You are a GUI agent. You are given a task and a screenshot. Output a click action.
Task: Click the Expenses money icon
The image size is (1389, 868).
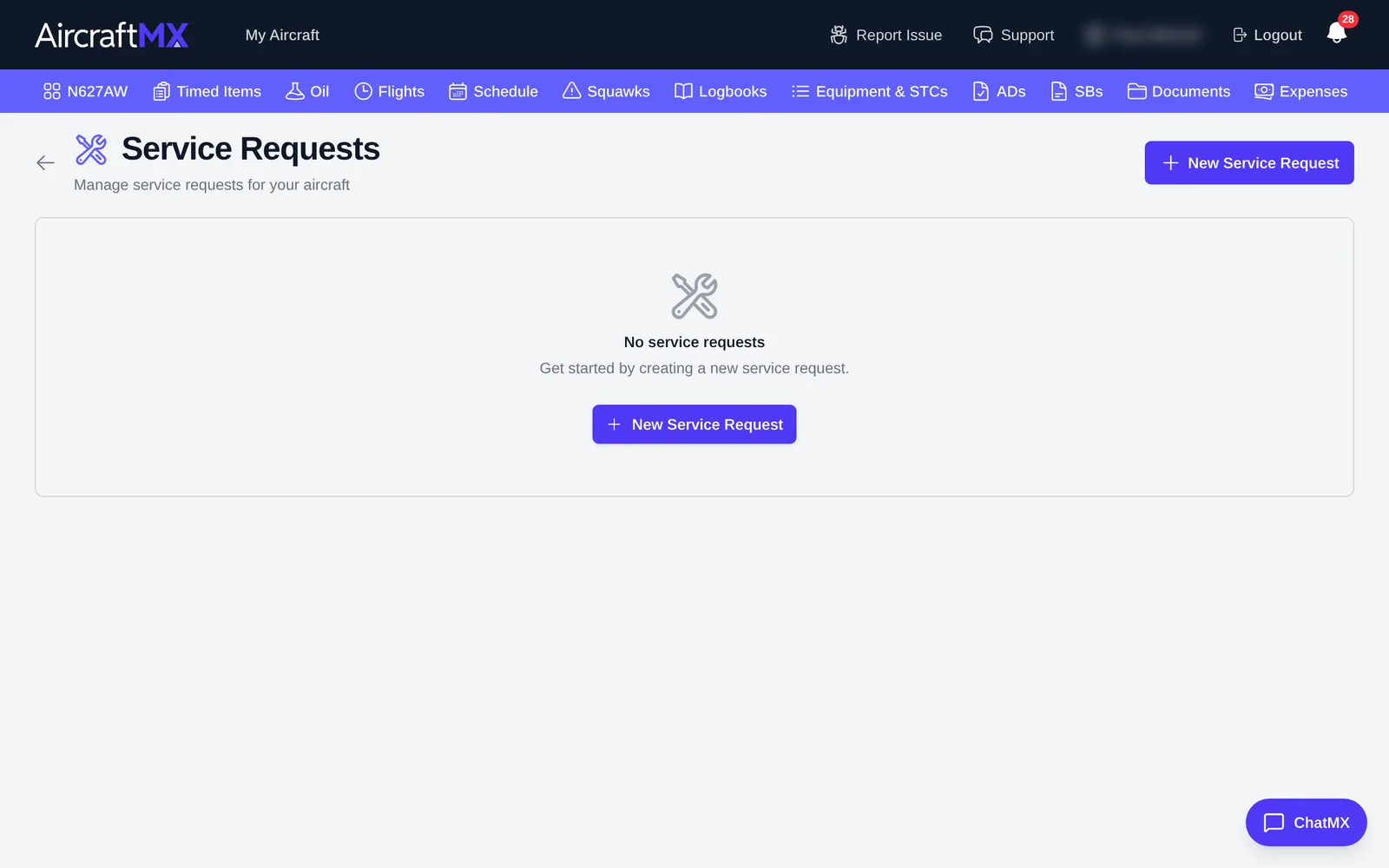coord(1264,91)
